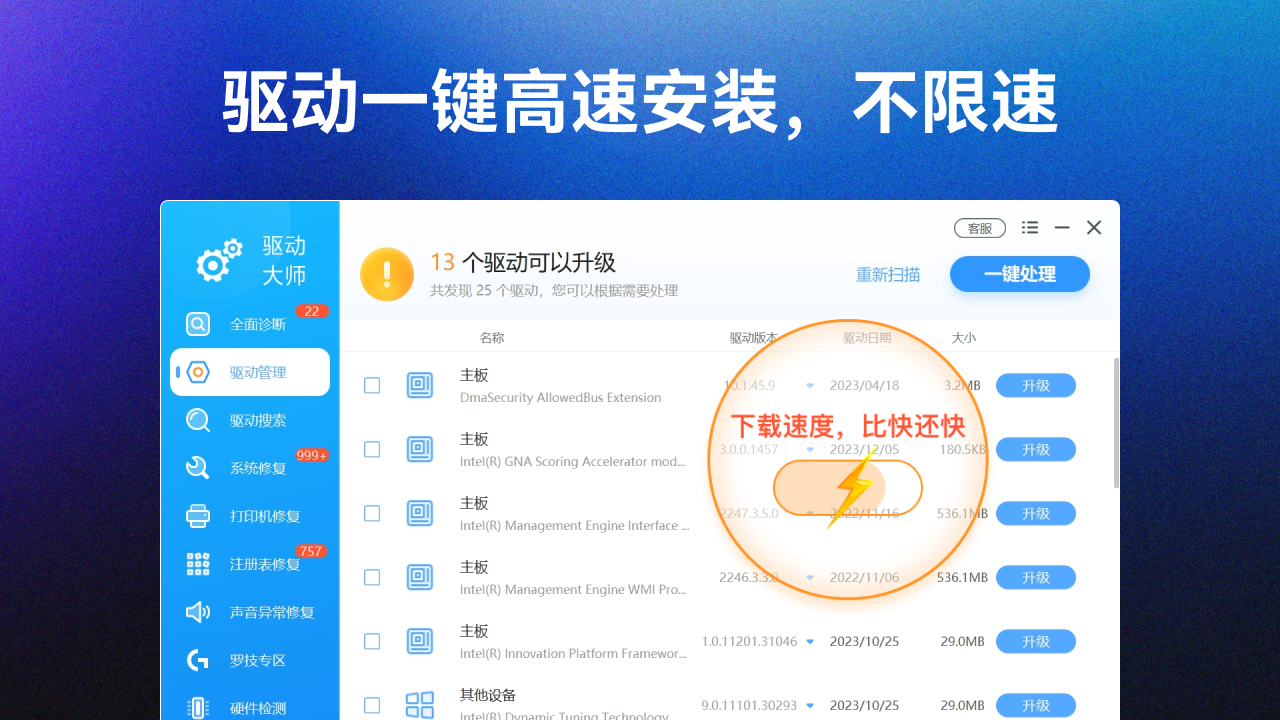
Task: Expand the Dynamic Tuning version selector
Action: pyautogui.click(x=810, y=705)
